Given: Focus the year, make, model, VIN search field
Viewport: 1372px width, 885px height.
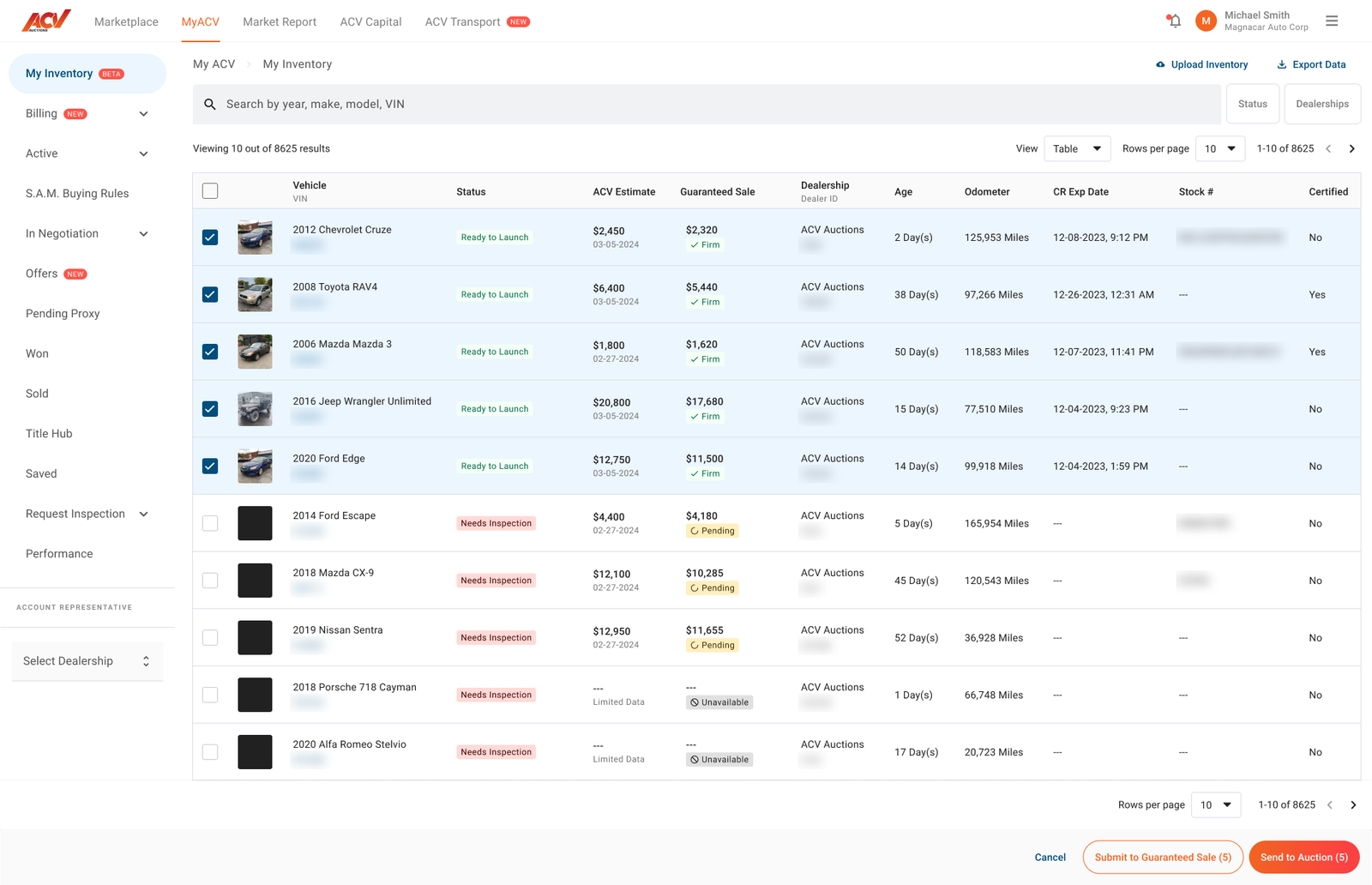Looking at the screenshot, I should (x=707, y=104).
